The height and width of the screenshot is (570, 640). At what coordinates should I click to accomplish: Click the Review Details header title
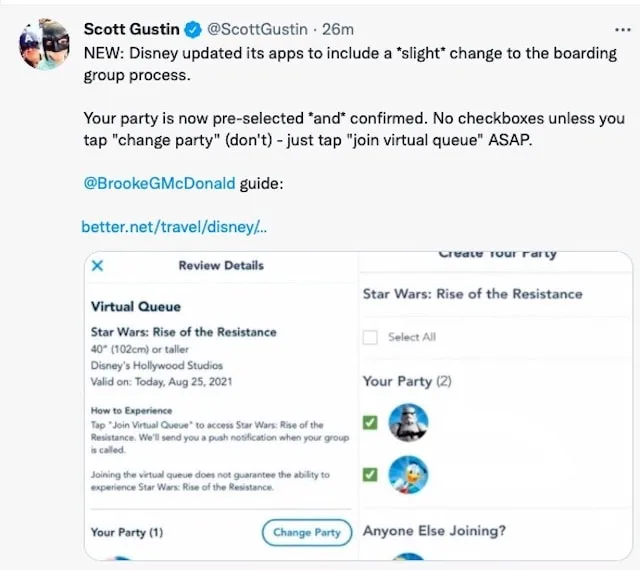point(221,265)
